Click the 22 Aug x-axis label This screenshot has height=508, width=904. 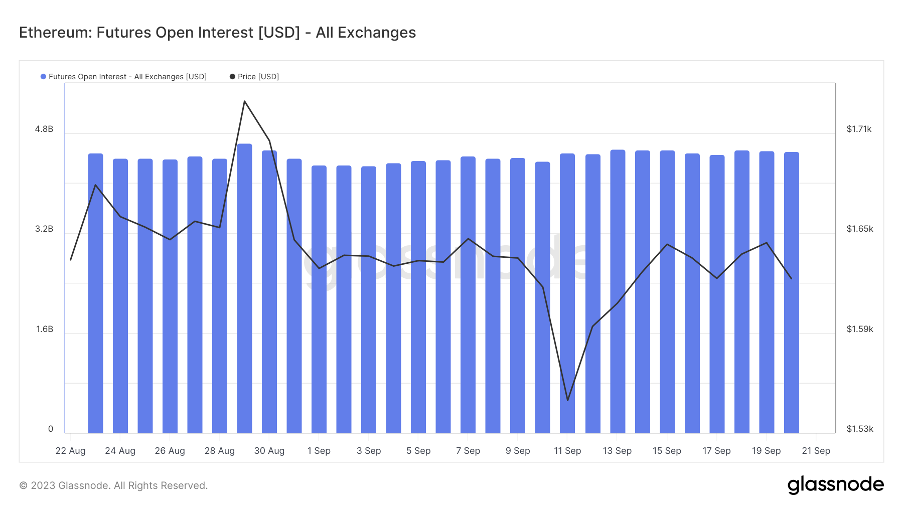(70, 451)
